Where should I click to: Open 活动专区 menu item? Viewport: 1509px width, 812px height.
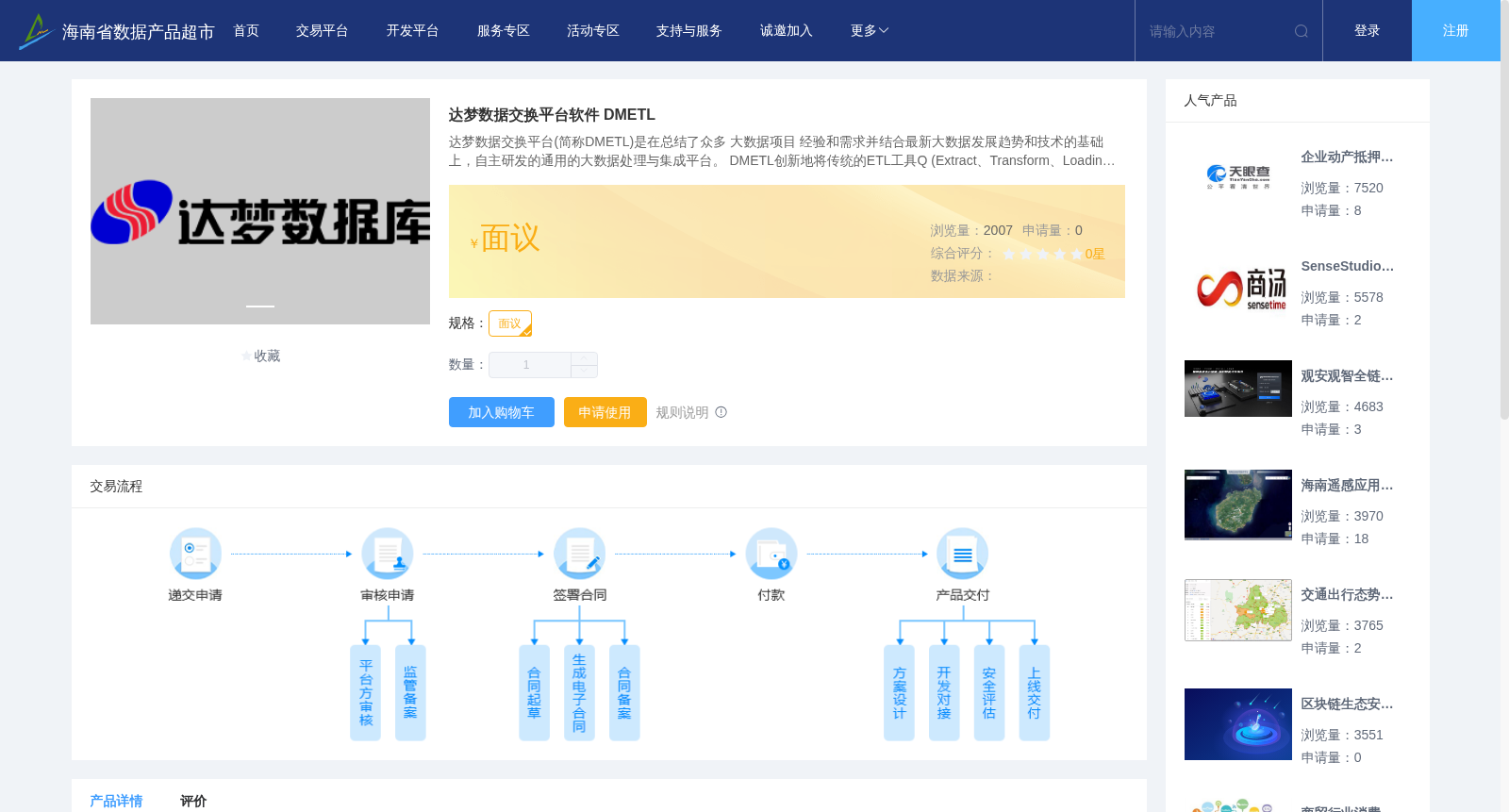[593, 31]
